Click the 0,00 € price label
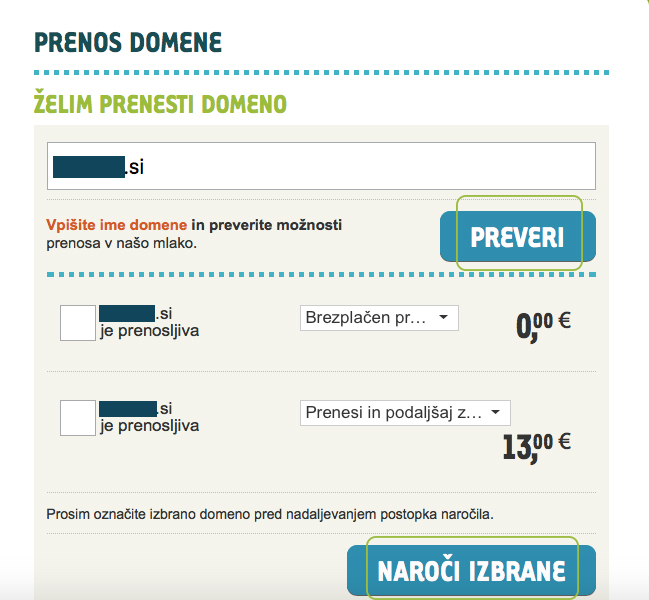Image resolution: width=649 pixels, height=600 pixels. 543,327
